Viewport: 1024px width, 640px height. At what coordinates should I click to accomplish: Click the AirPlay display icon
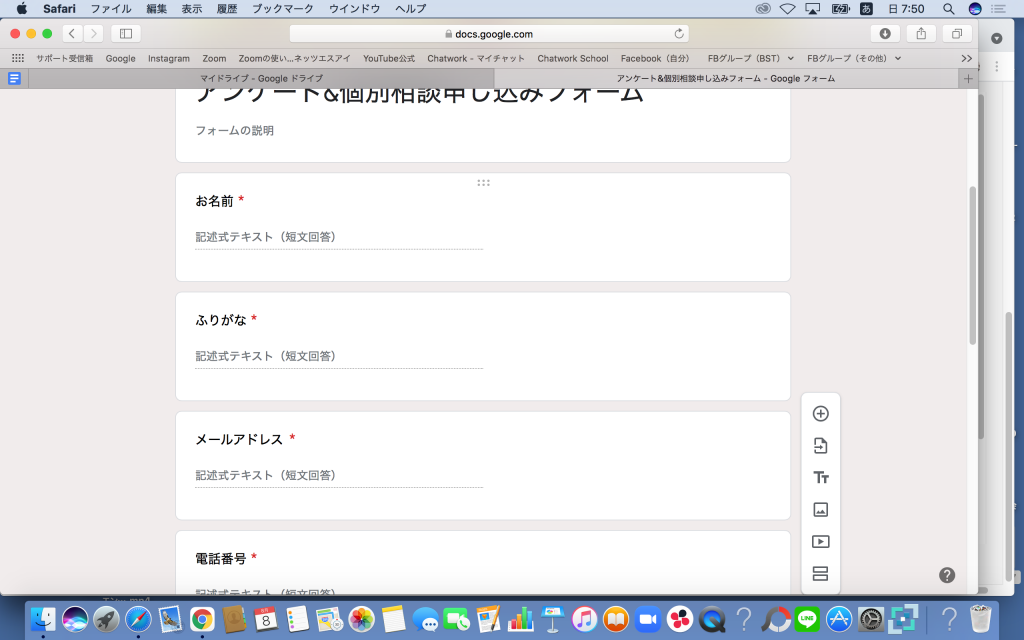[x=812, y=8]
